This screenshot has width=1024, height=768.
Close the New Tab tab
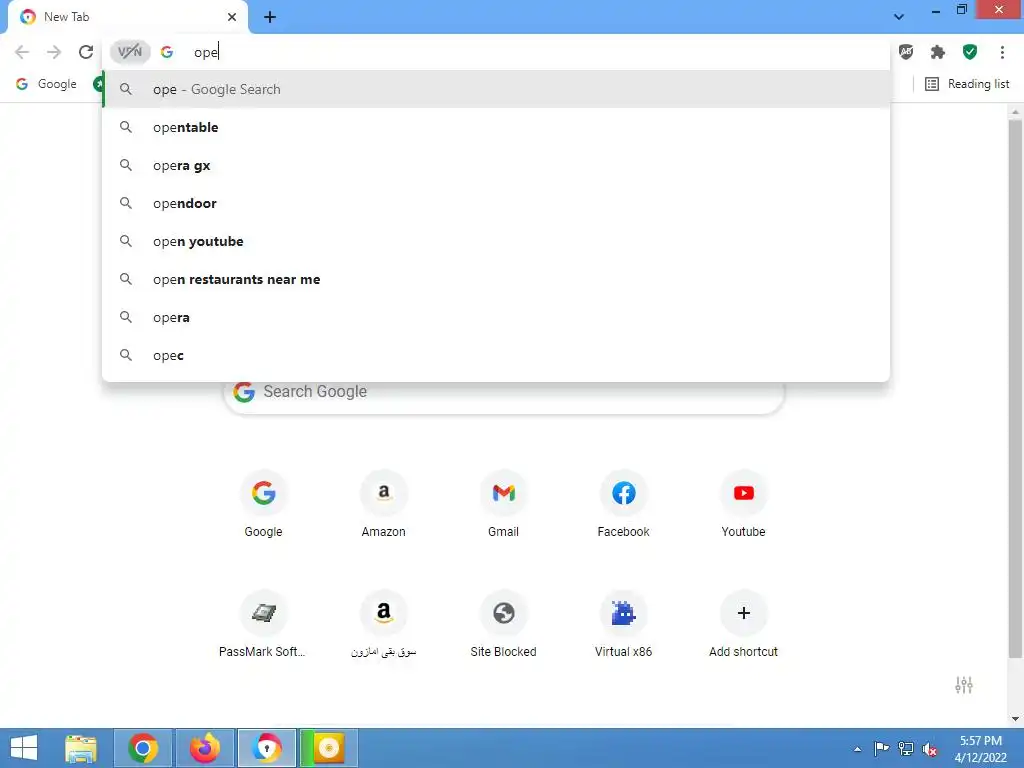tap(232, 17)
